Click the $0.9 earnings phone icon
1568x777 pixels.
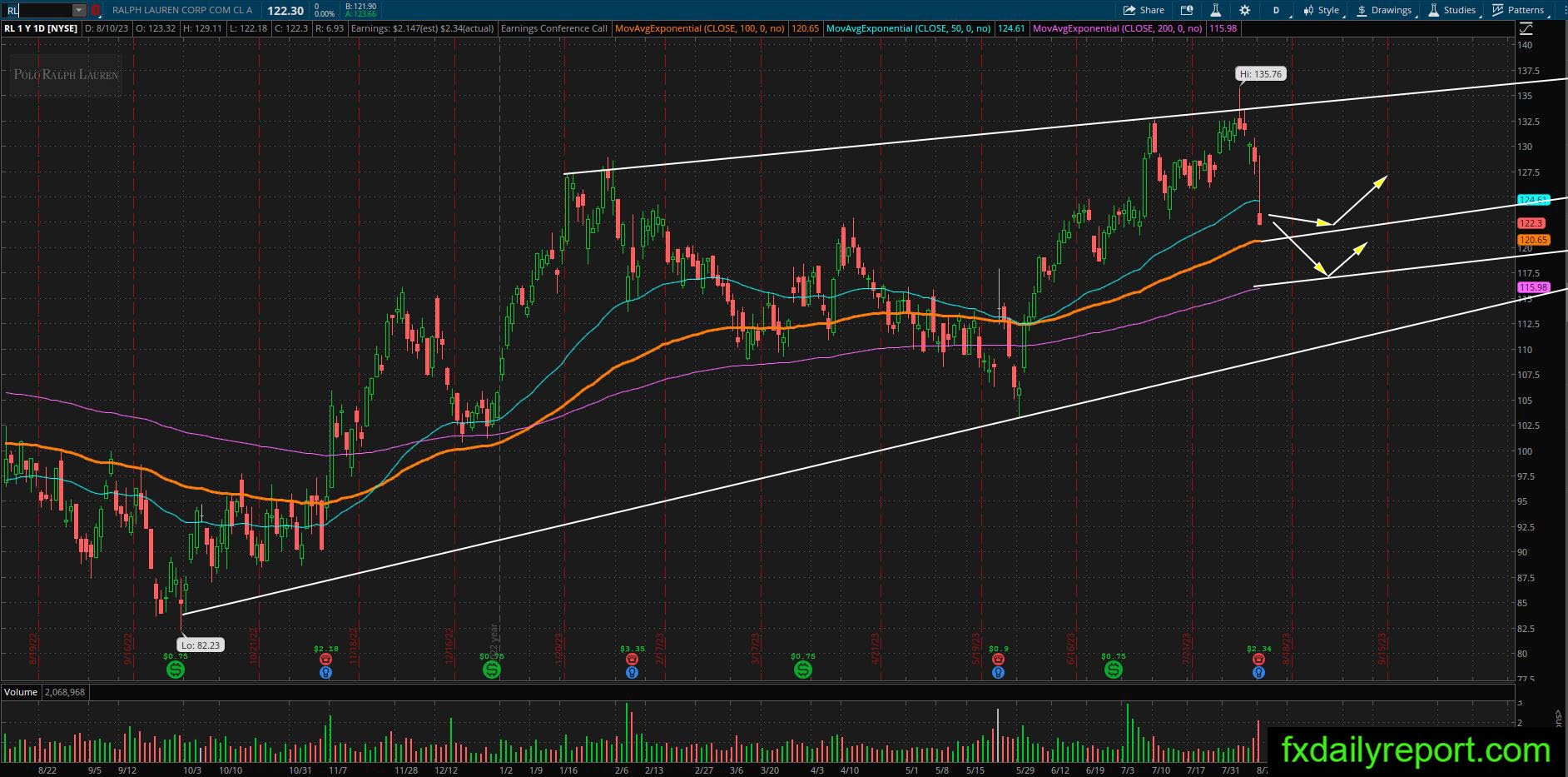coord(998,659)
